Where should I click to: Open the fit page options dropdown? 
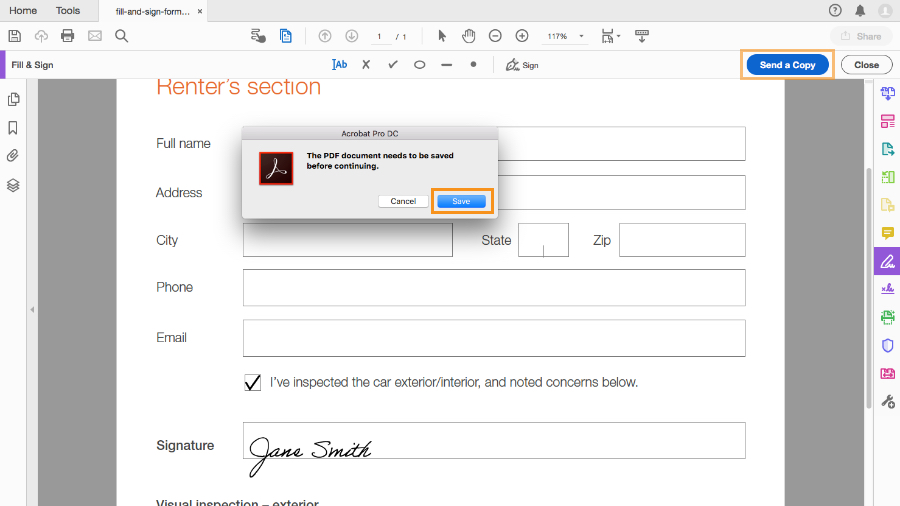tap(610, 36)
